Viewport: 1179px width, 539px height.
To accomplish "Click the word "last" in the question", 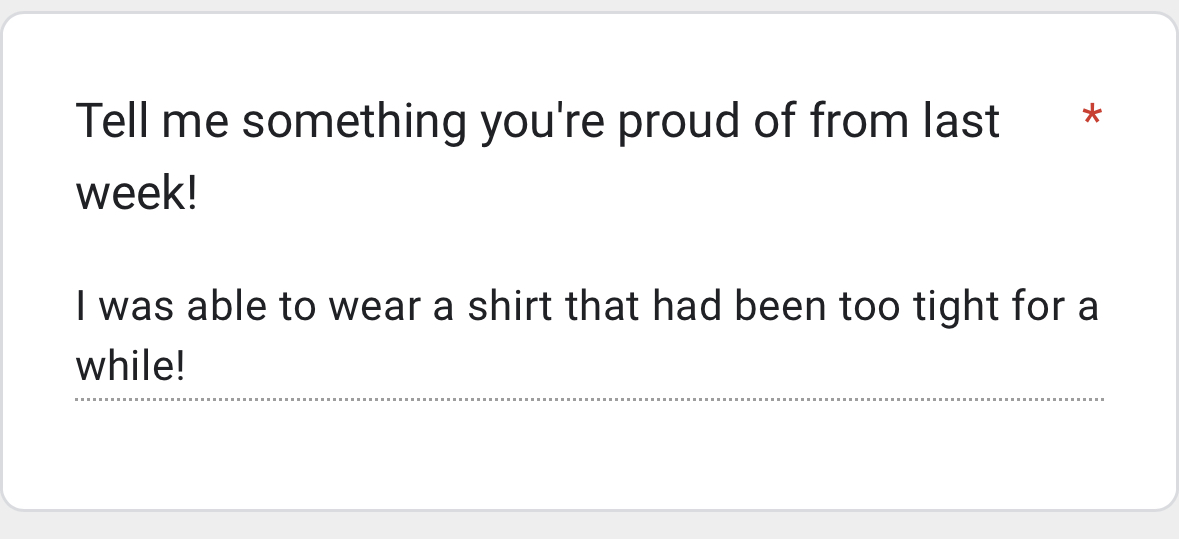I will pos(960,122).
